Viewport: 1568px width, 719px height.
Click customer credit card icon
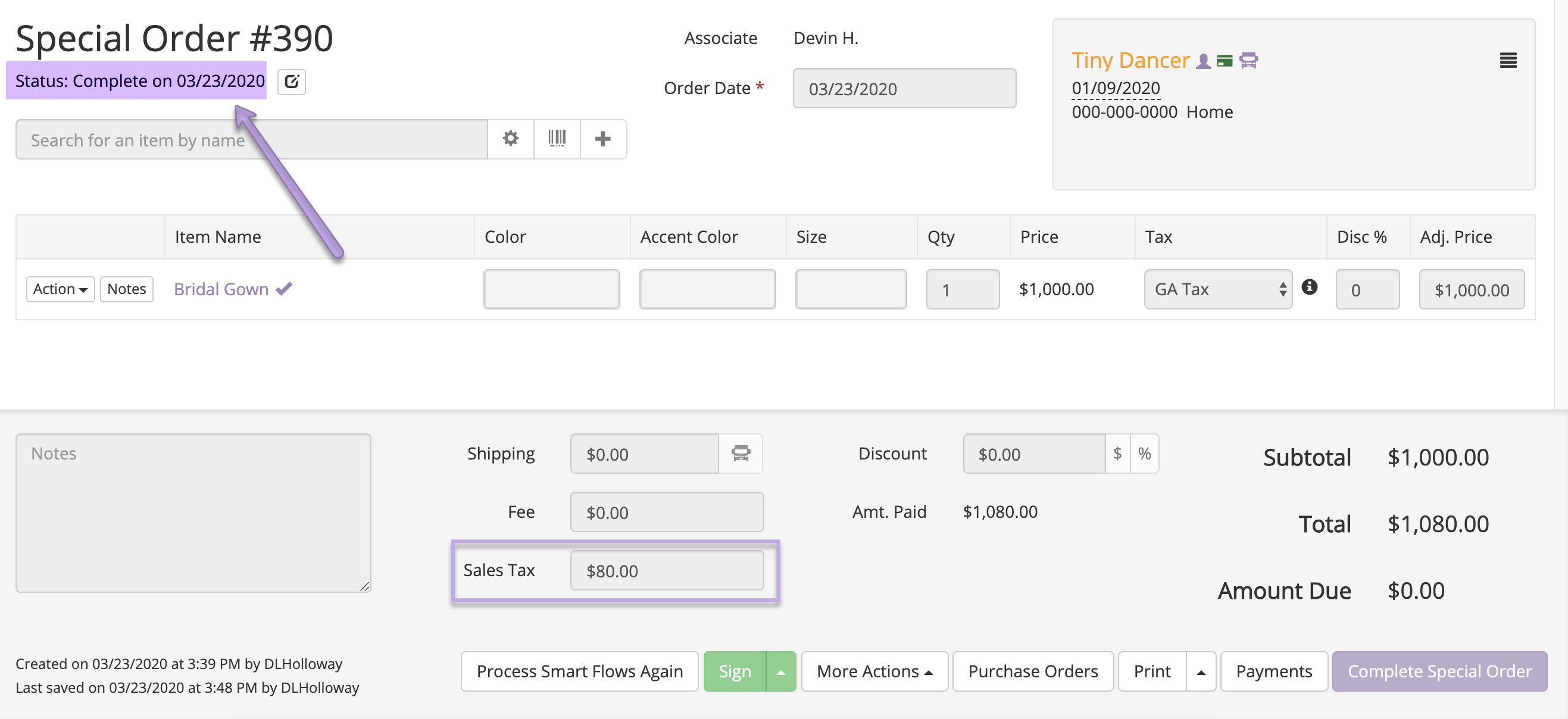click(x=1224, y=61)
